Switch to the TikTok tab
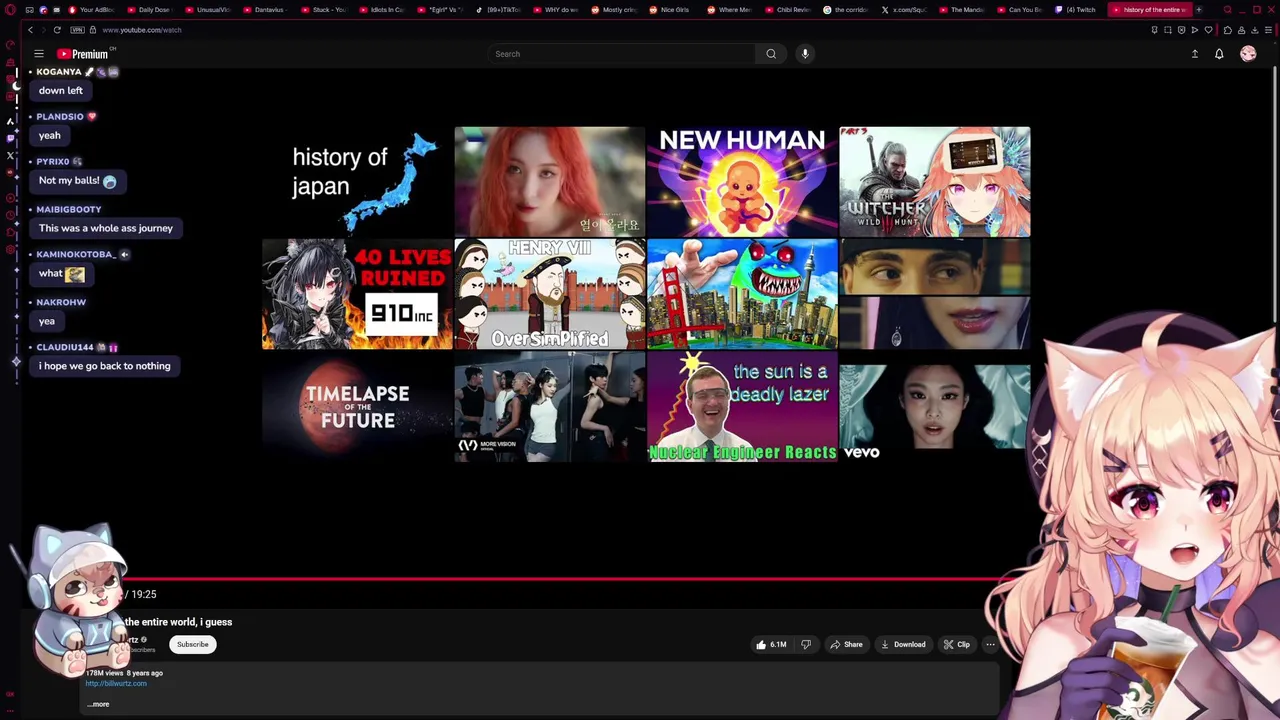 [x=500, y=10]
